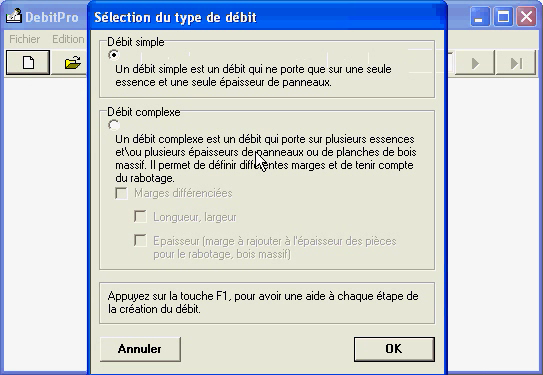This screenshot has height=375, width=543.
Task: Select the Débit complexe radio button
Action: pos(114,125)
